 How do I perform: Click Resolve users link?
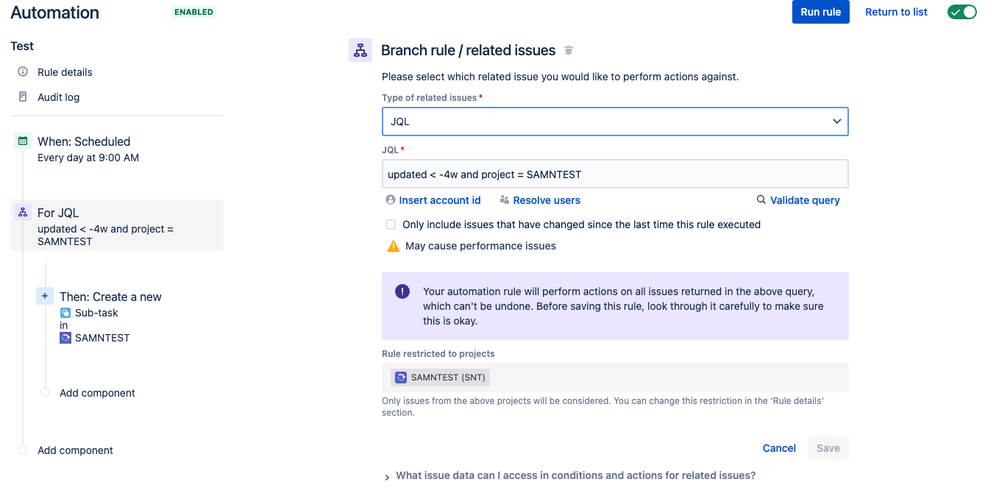(x=547, y=200)
